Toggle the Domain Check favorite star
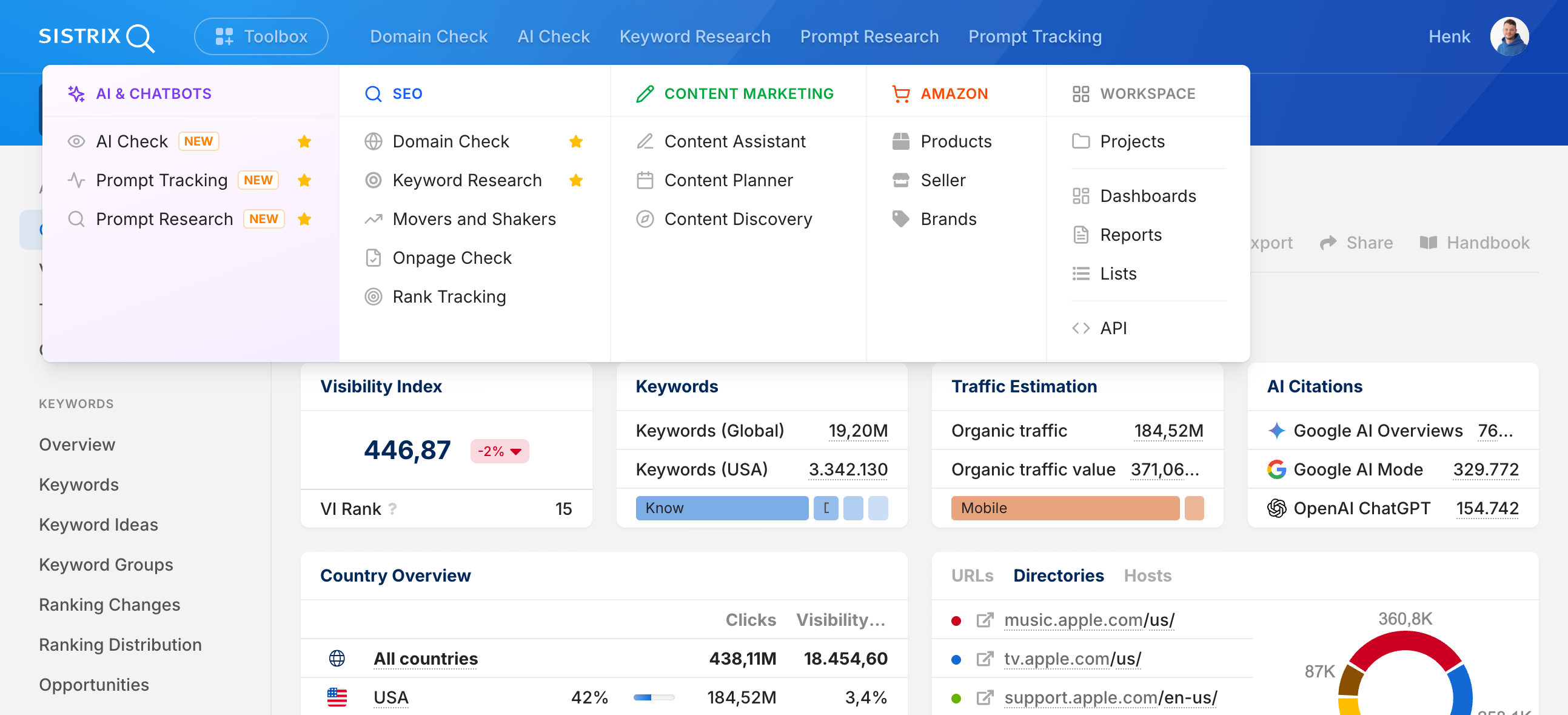Screen dimensions: 1568x715 (576, 141)
